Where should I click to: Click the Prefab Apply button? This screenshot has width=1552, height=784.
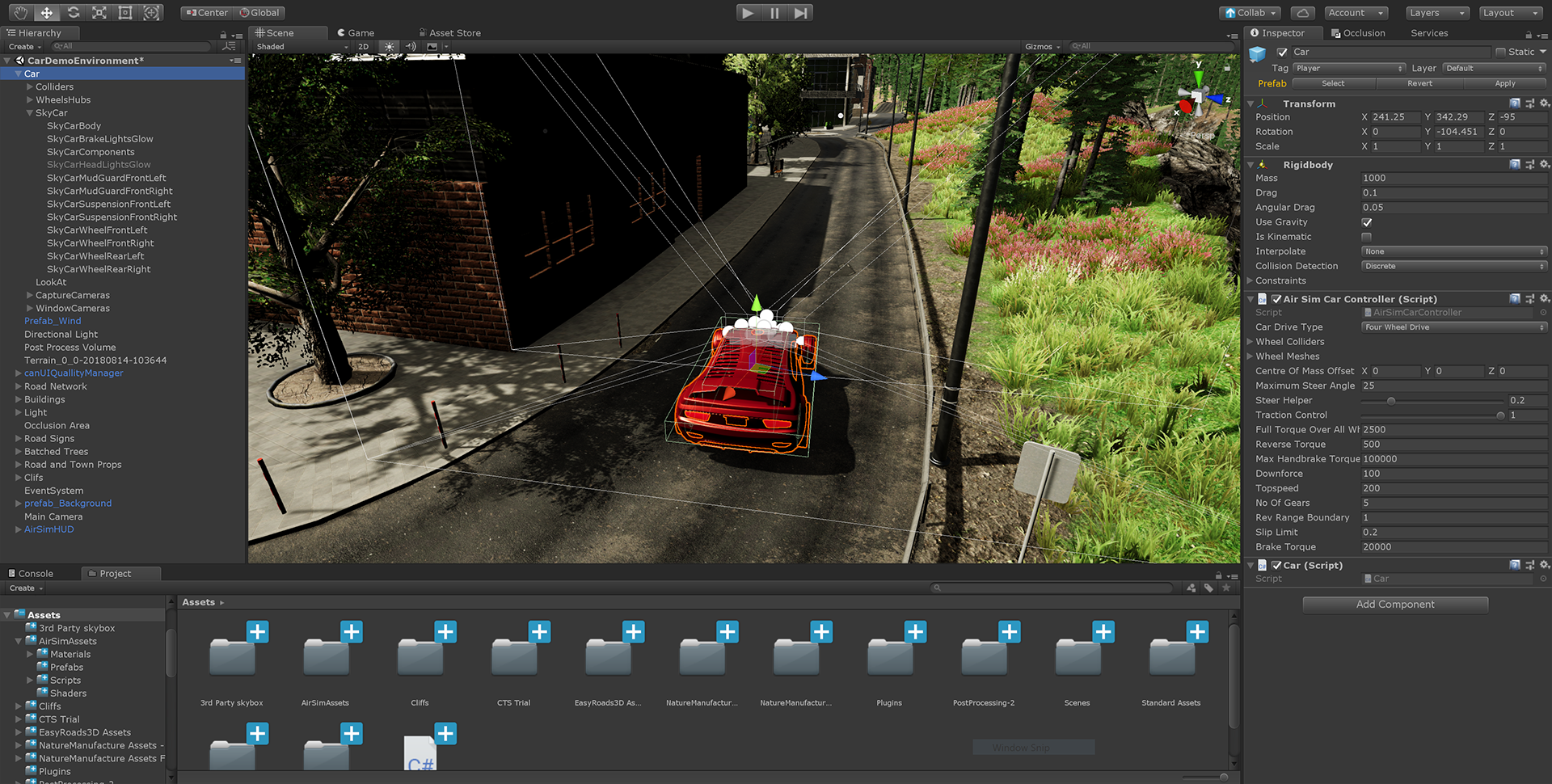point(1504,83)
